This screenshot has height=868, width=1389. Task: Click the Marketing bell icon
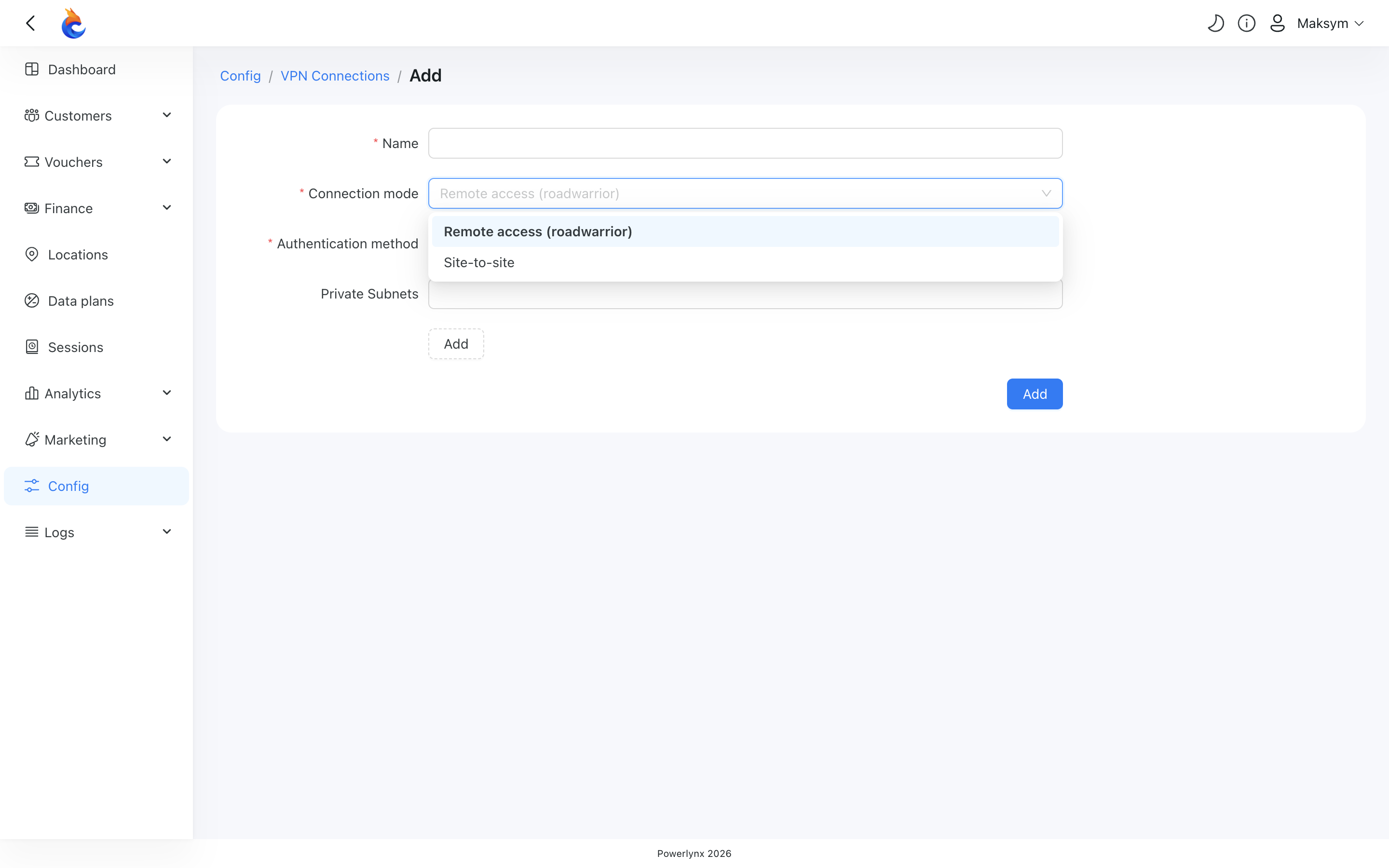[31, 439]
